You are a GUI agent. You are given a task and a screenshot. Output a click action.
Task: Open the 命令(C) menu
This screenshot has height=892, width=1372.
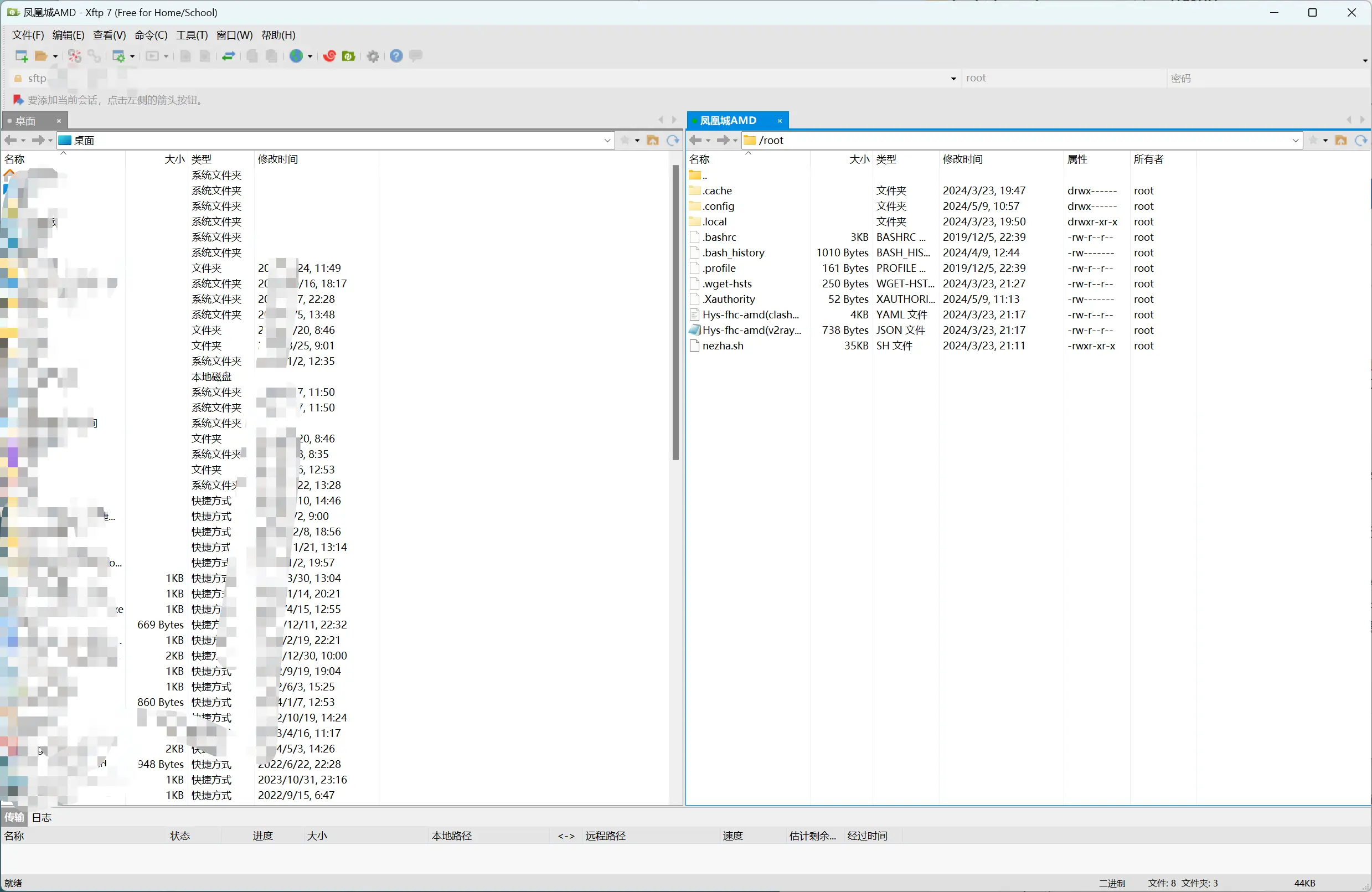151,35
